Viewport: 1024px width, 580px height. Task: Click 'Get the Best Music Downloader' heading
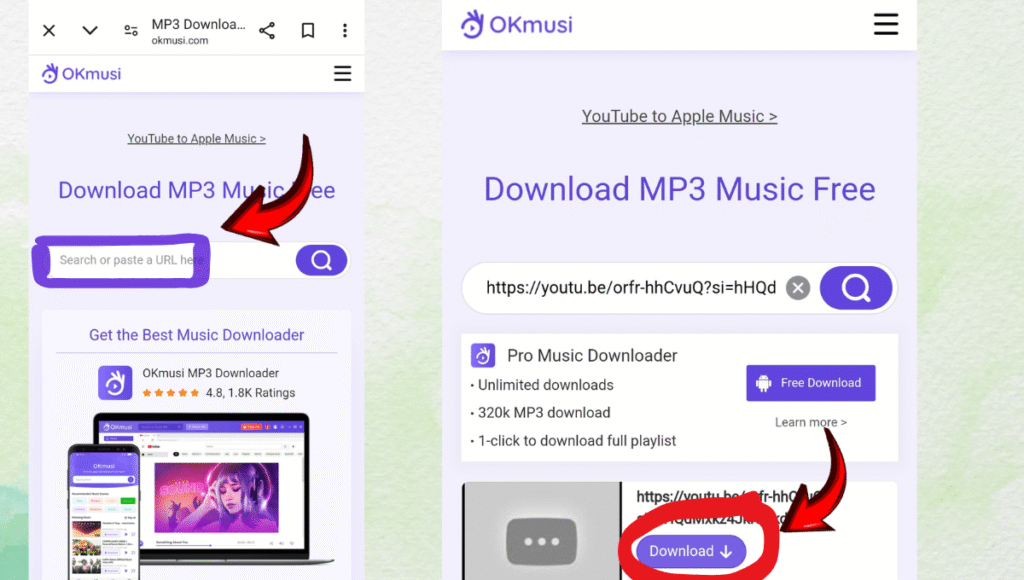click(197, 335)
